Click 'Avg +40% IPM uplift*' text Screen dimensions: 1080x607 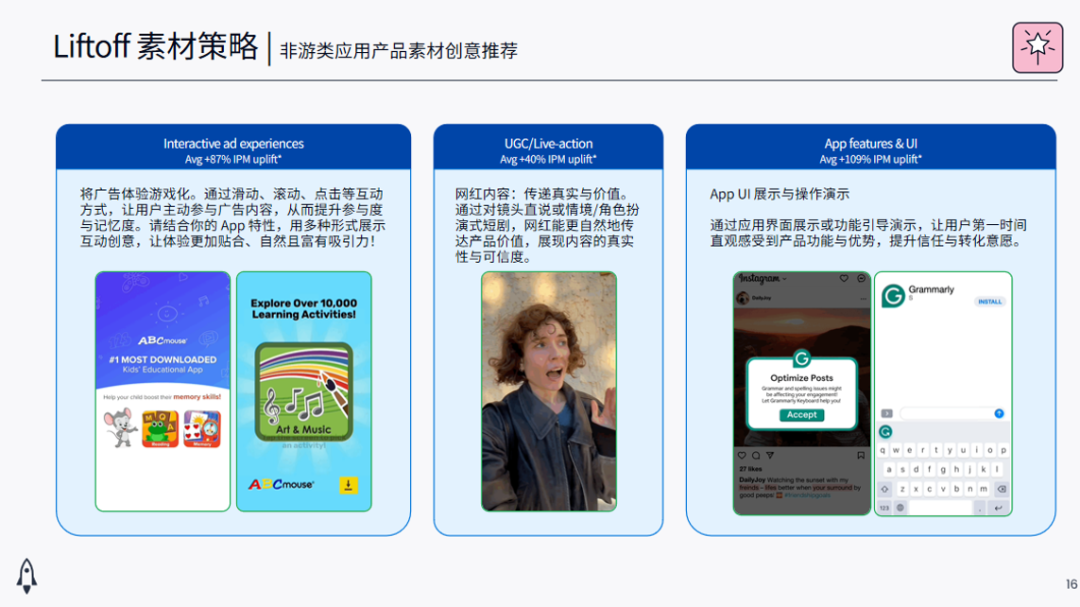[x=548, y=159]
